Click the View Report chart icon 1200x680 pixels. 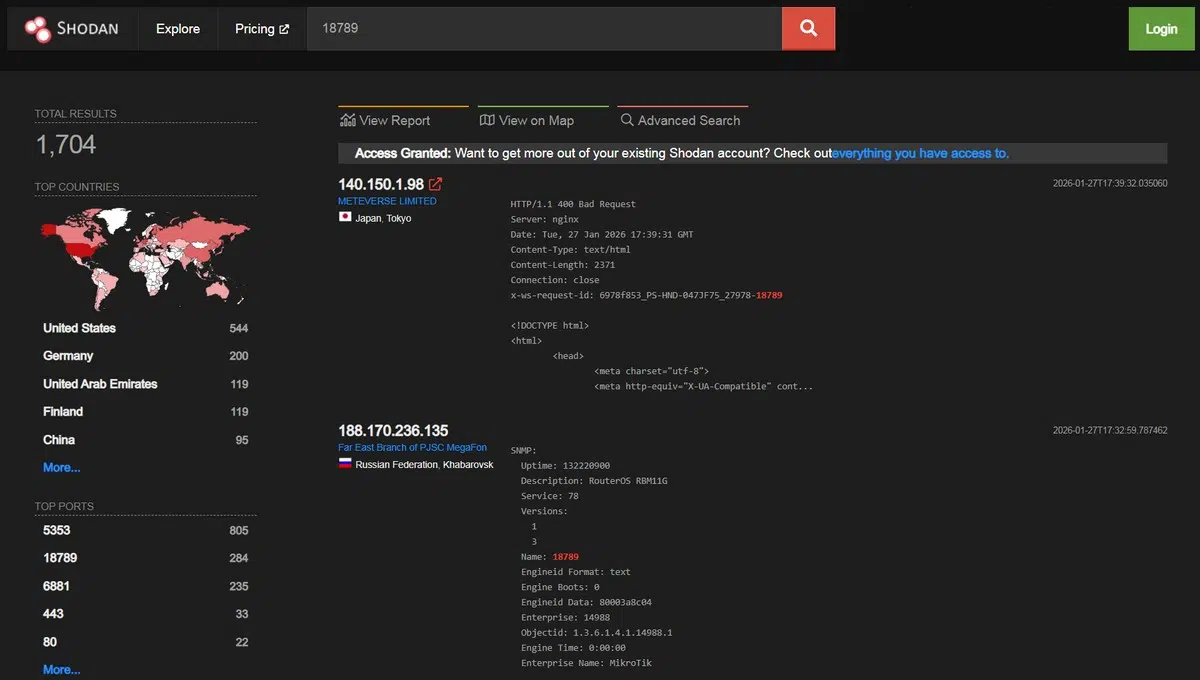pyautogui.click(x=348, y=120)
